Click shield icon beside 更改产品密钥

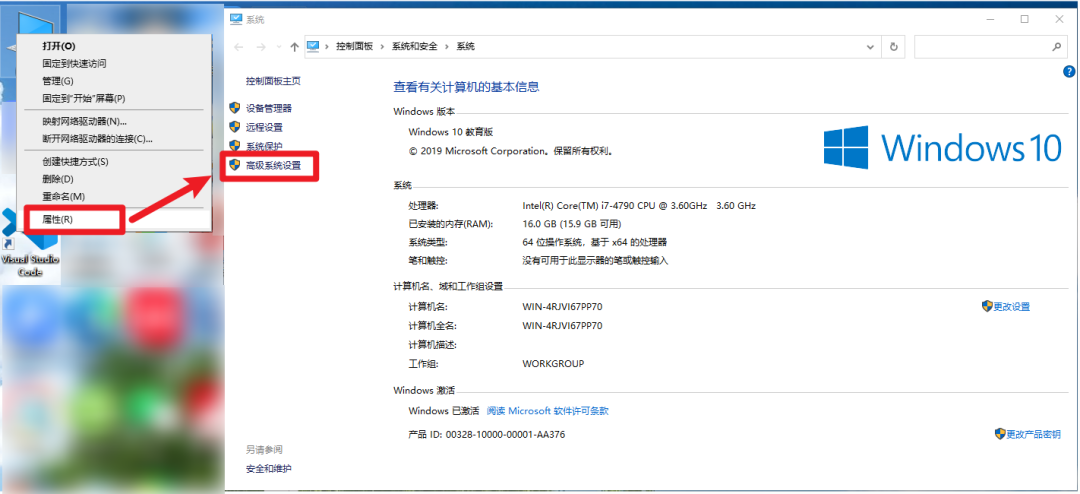tap(1000, 433)
